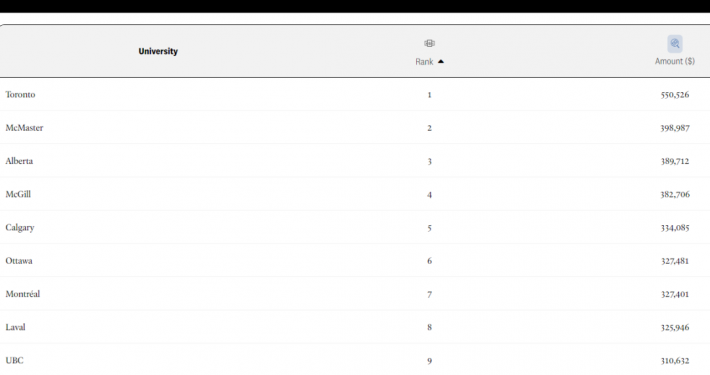Click the icon above the Rank header
710x375 pixels.
click(429, 43)
